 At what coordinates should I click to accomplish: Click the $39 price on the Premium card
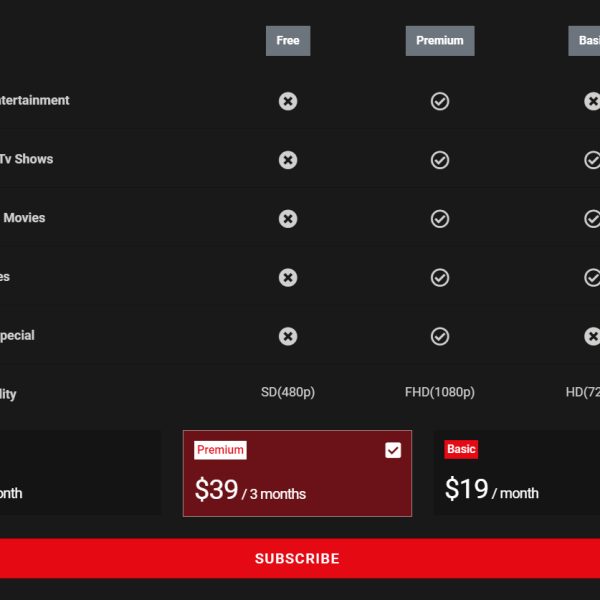(x=216, y=490)
